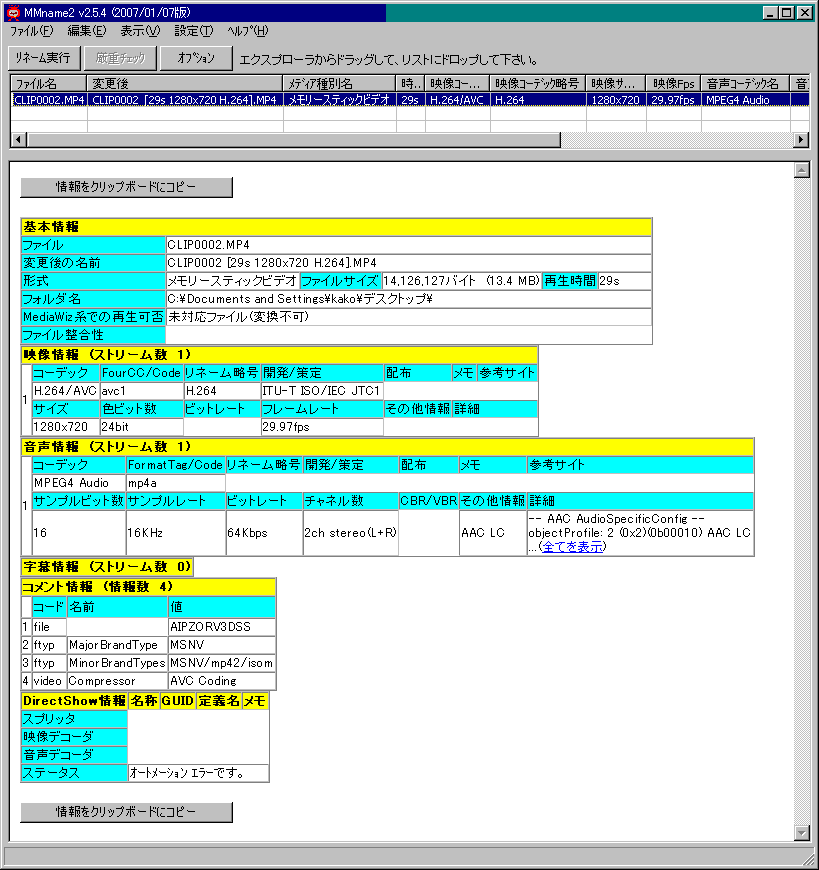Click the 厳重チェック button
This screenshot has width=819, height=870.
[x=120, y=58]
